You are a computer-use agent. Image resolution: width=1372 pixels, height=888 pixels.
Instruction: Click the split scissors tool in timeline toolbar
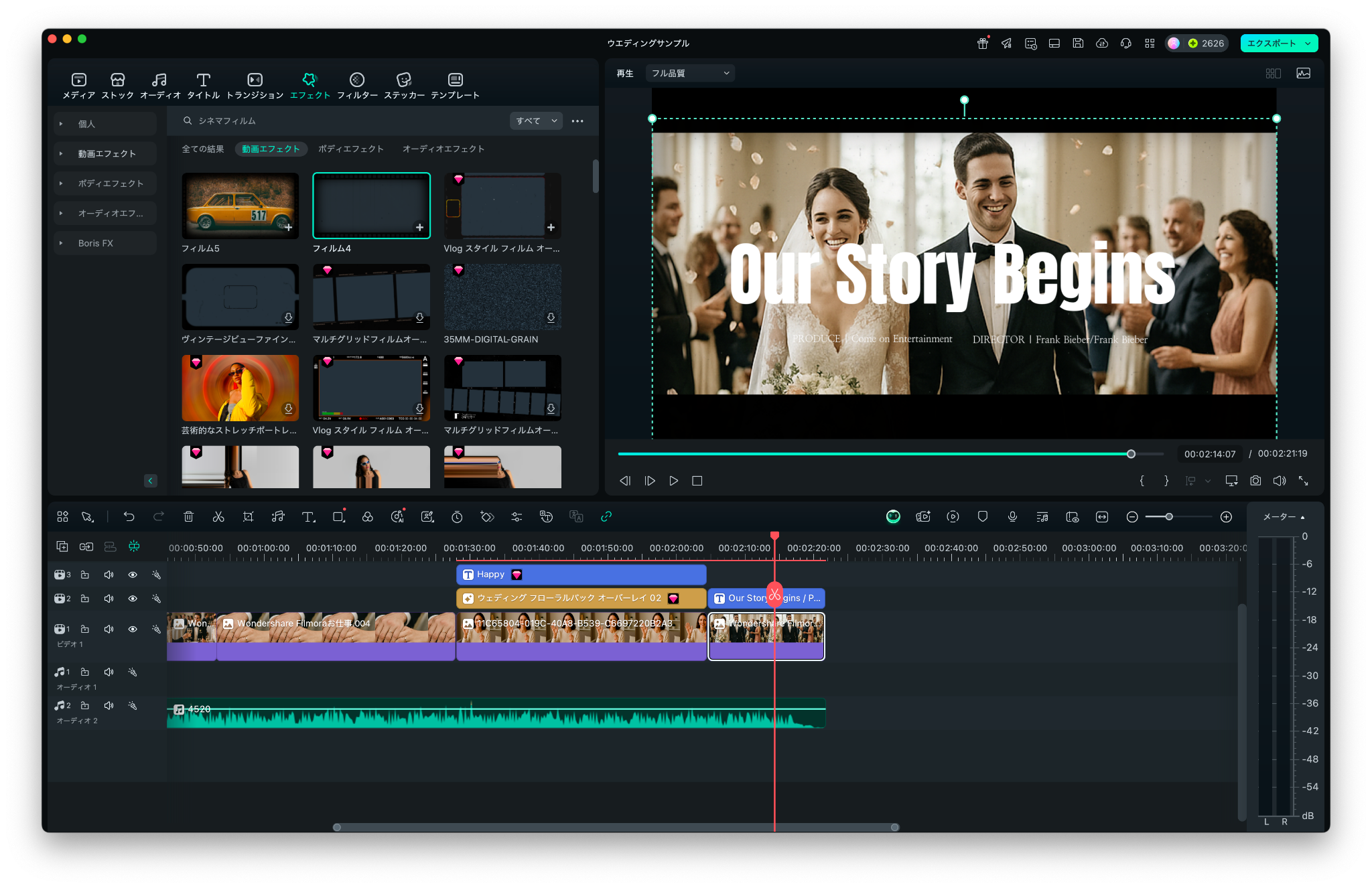pyautogui.click(x=218, y=516)
